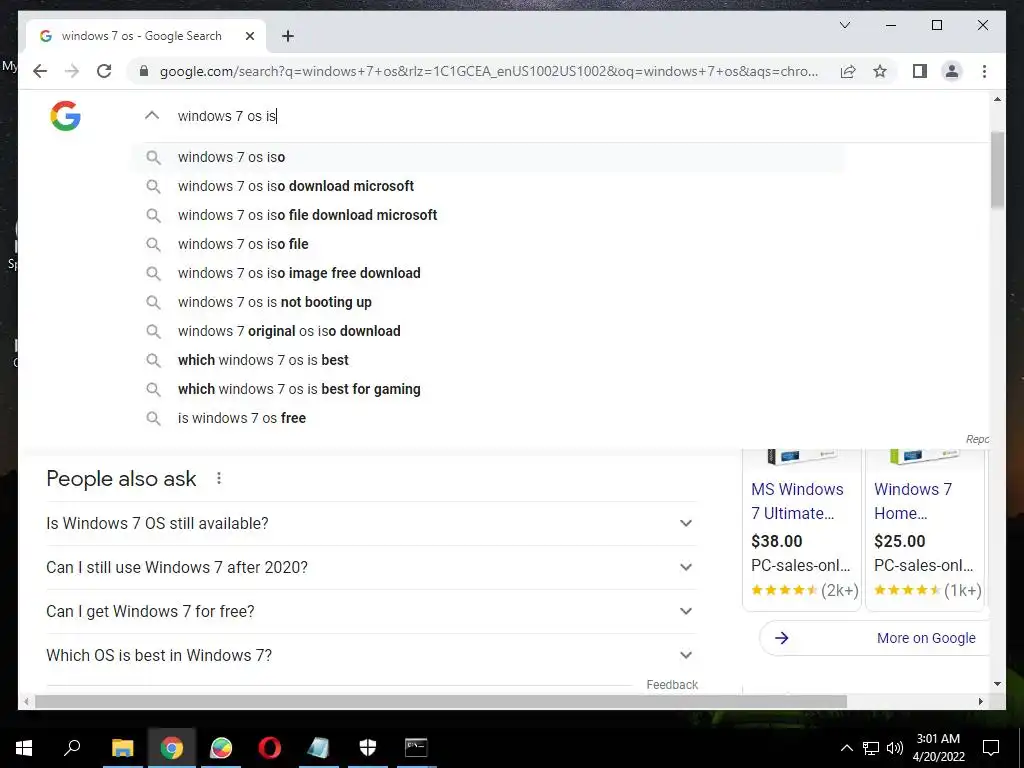Click the Chrome taskbar icon
This screenshot has width=1024, height=768.
[x=172, y=748]
